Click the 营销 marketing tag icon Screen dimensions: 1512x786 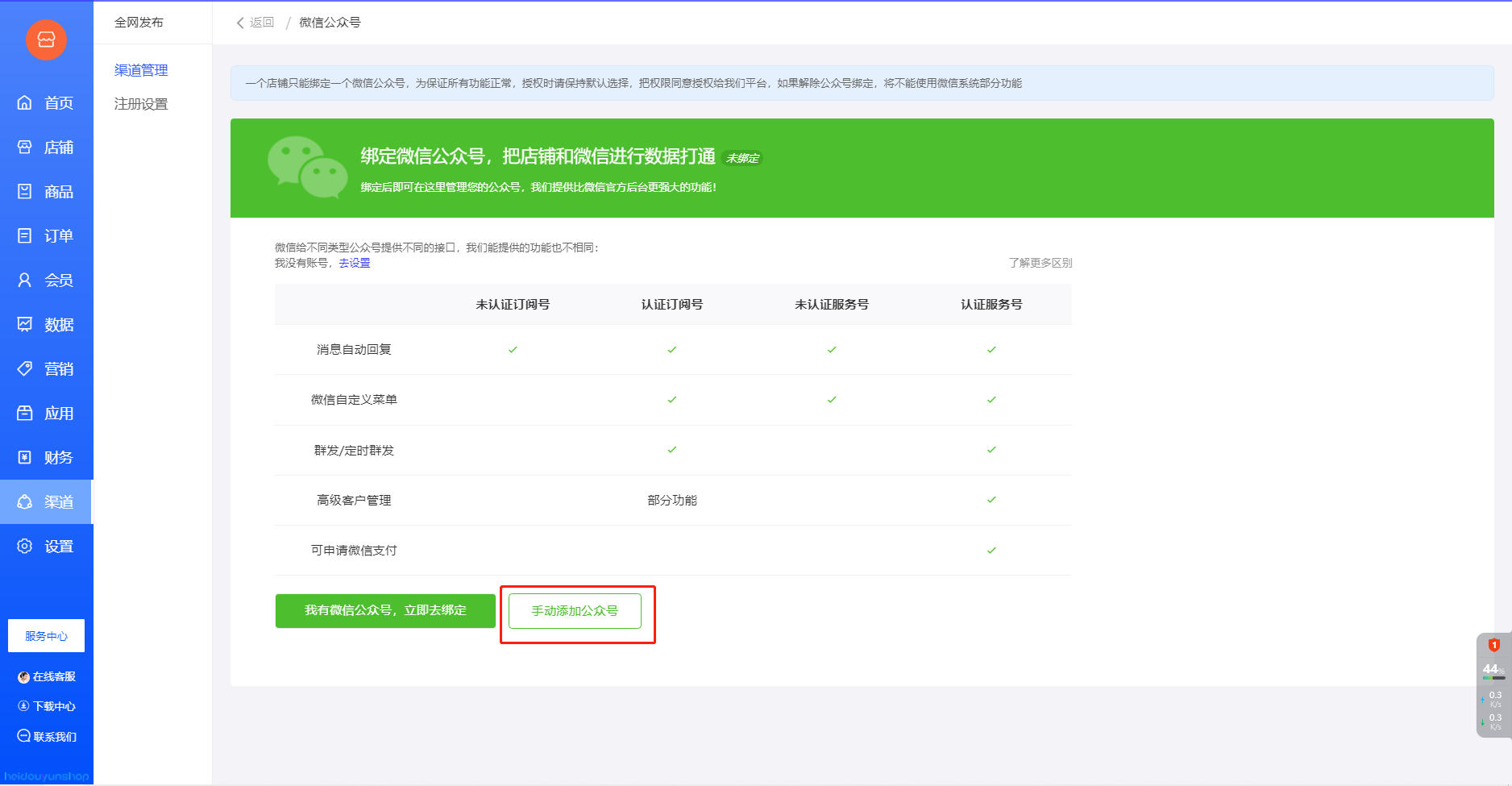[x=25, y=368]
